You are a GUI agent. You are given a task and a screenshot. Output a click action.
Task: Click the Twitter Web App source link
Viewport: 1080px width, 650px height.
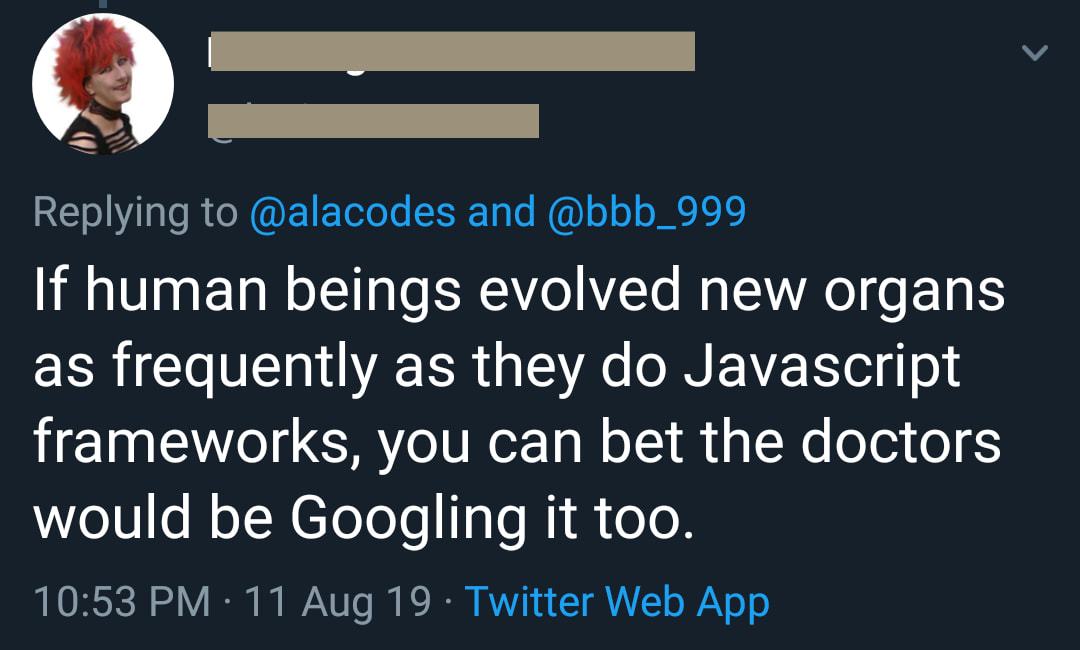pos(617,601)
